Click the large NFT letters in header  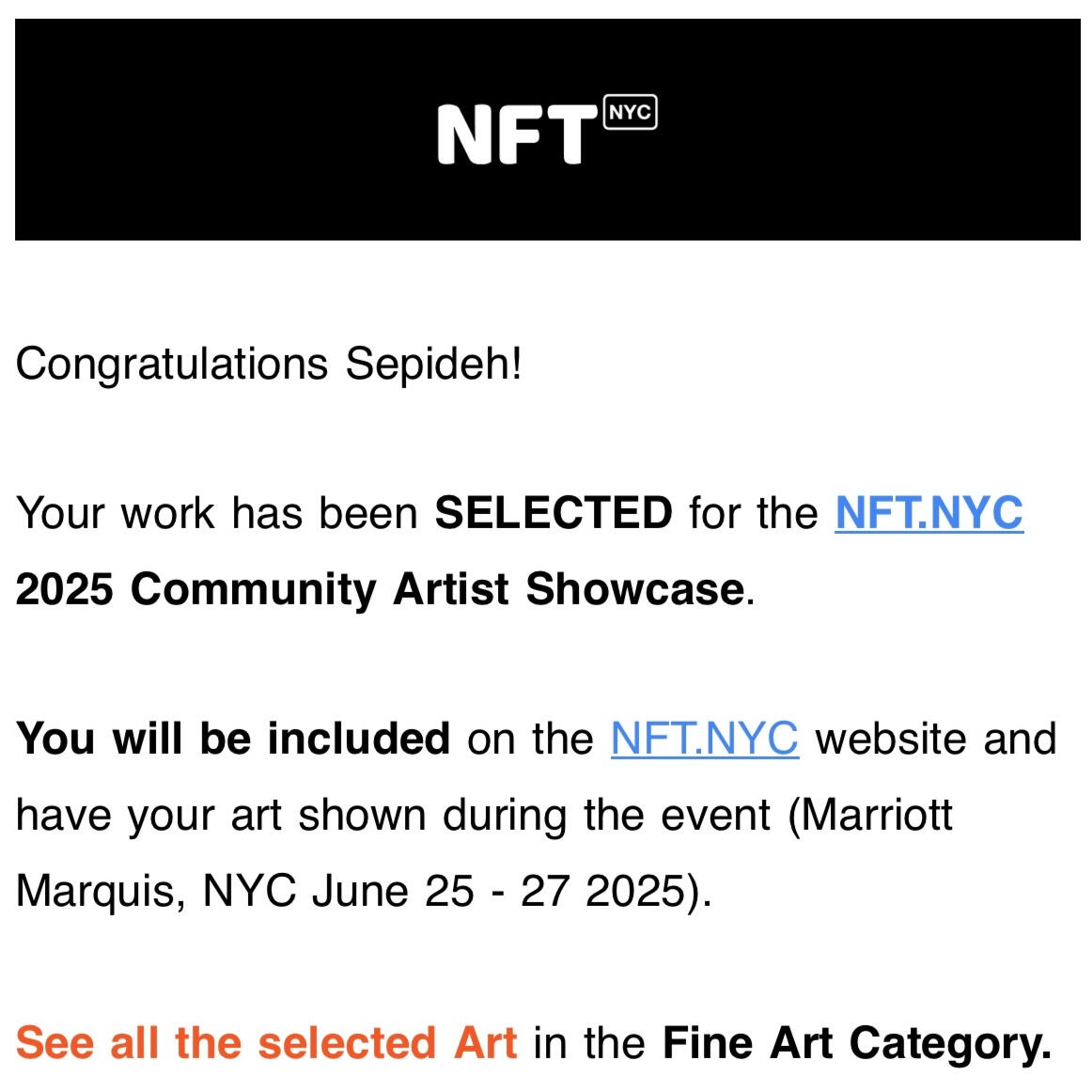516,135
